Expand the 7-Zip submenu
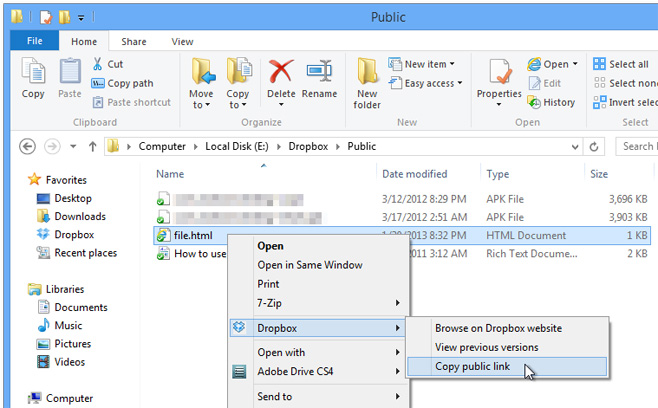658x408 pixels. (x=397, y=303)
